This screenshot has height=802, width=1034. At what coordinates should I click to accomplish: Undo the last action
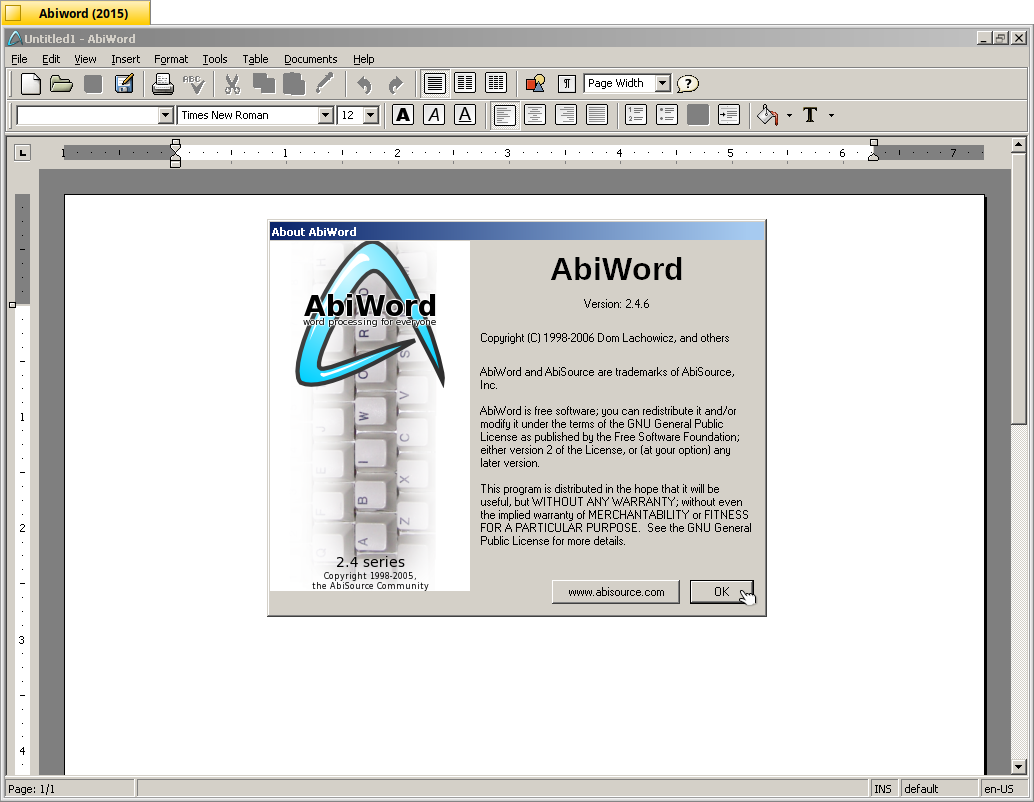click(x=364, y=84)
